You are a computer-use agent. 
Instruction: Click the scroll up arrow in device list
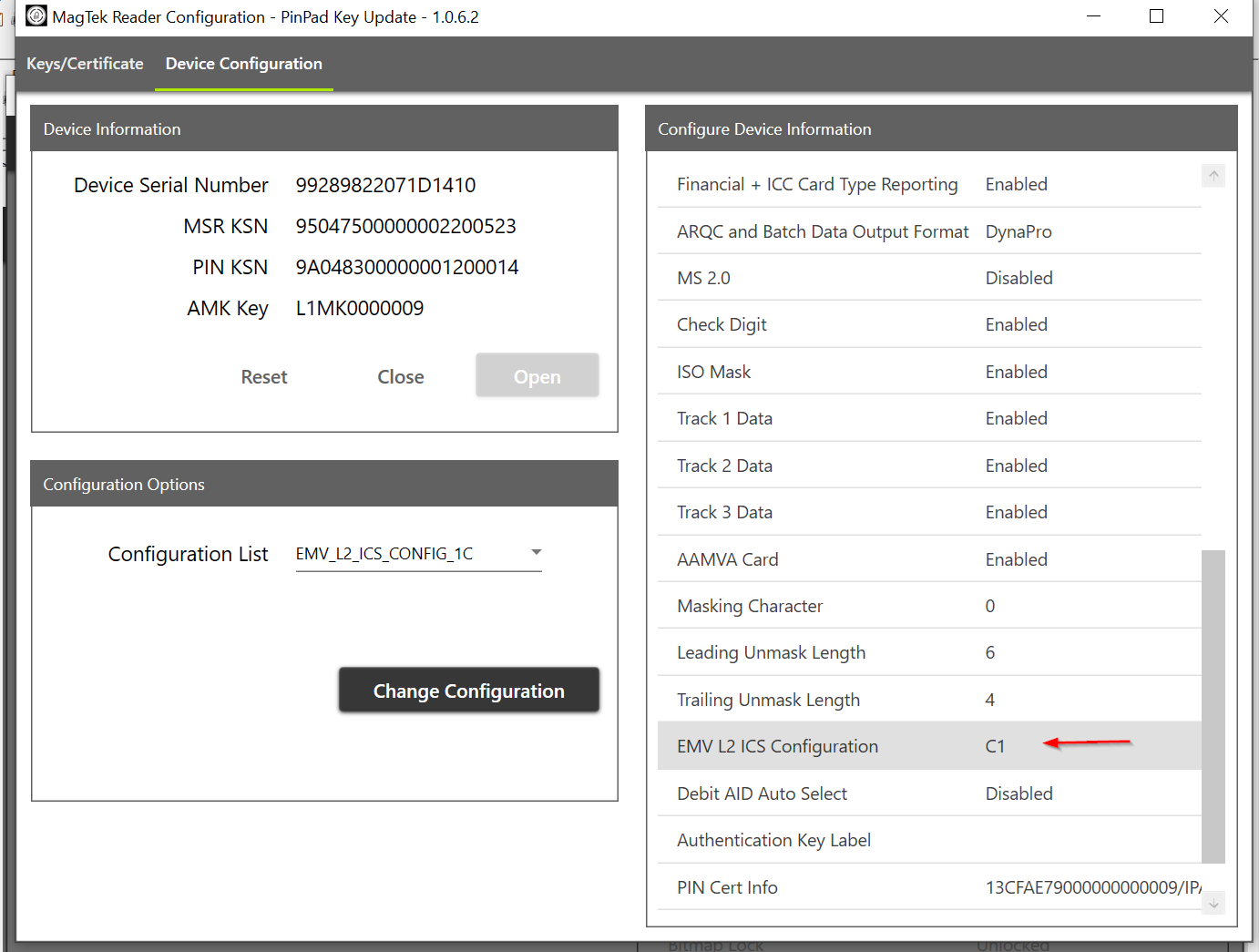[x=1213, y=176]
